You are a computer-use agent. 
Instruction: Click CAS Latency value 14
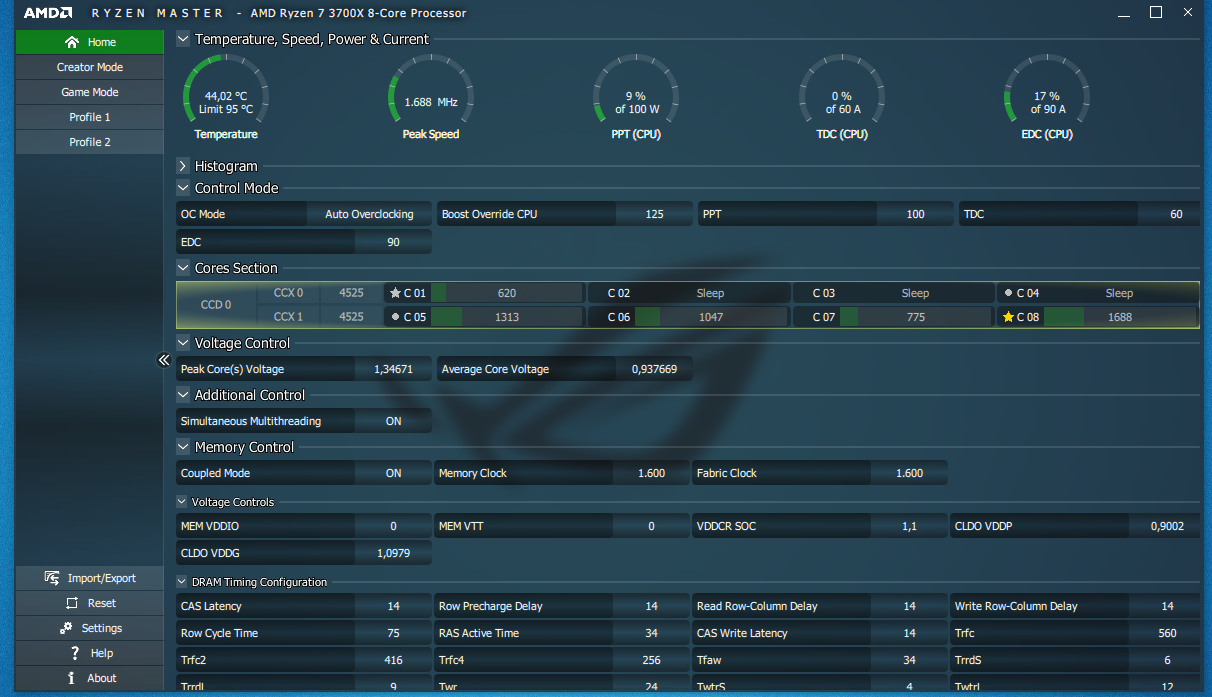[x=394, y=606]
